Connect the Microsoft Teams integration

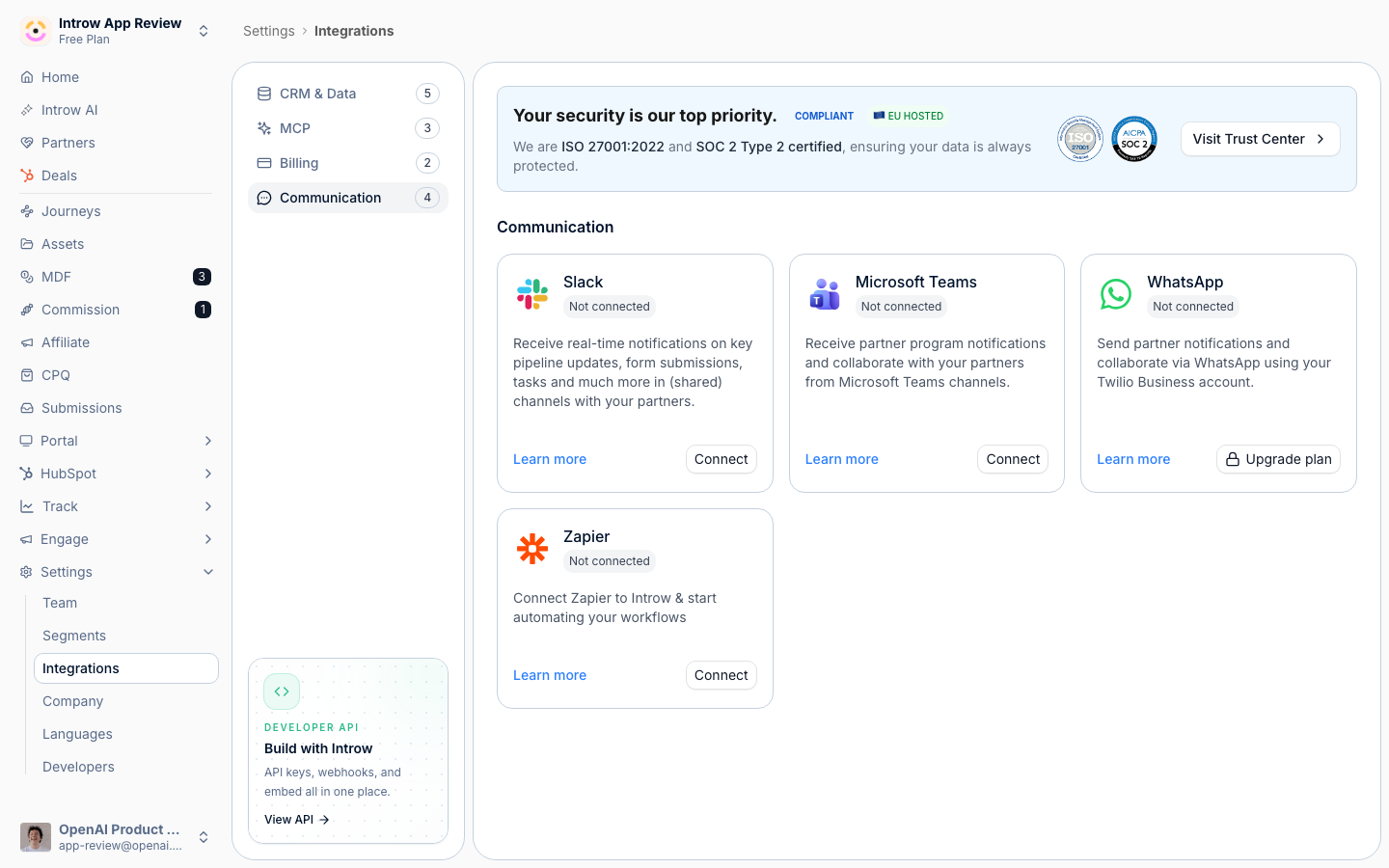pos(1013,459)
